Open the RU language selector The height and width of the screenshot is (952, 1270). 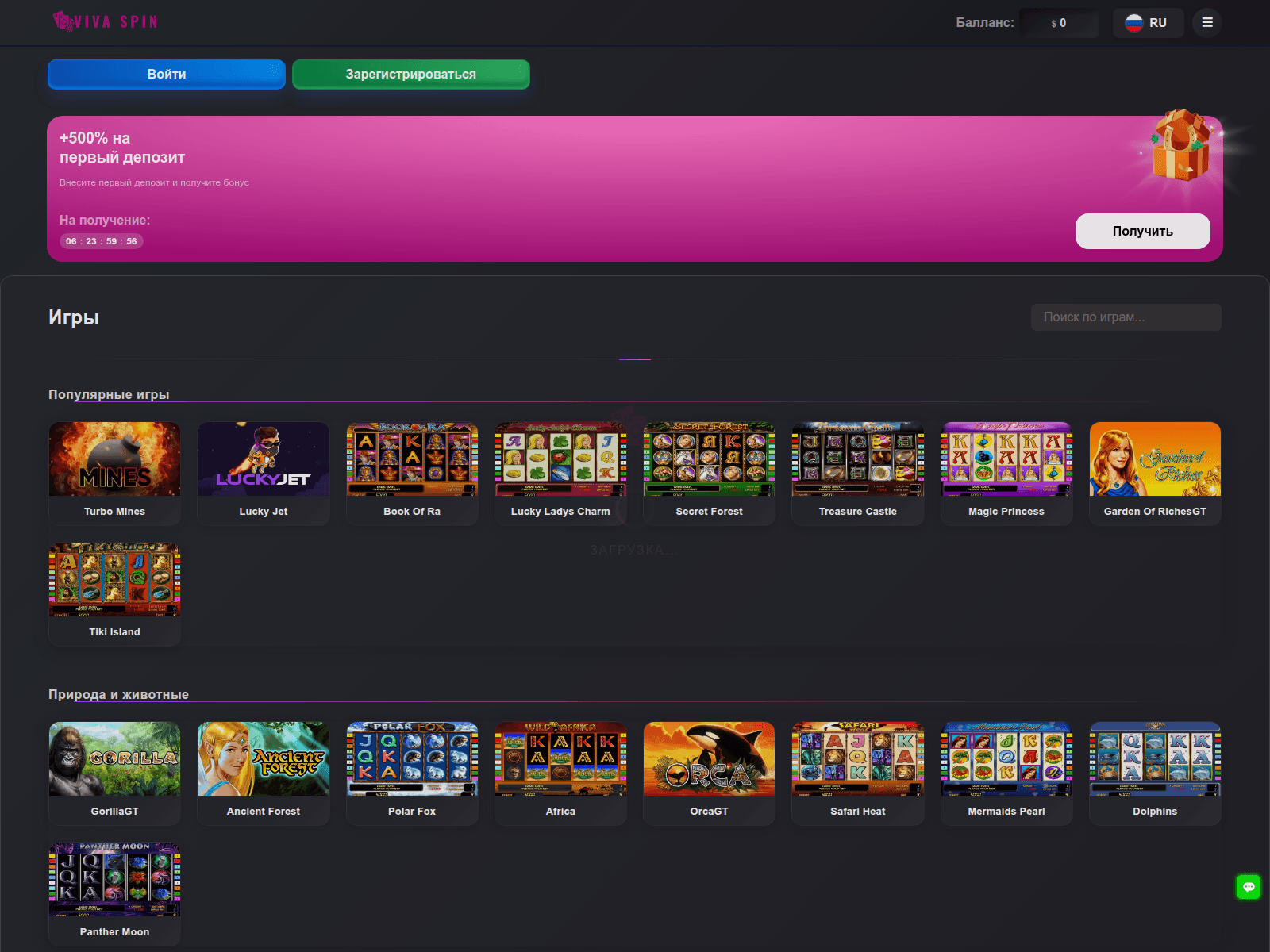1148,23
